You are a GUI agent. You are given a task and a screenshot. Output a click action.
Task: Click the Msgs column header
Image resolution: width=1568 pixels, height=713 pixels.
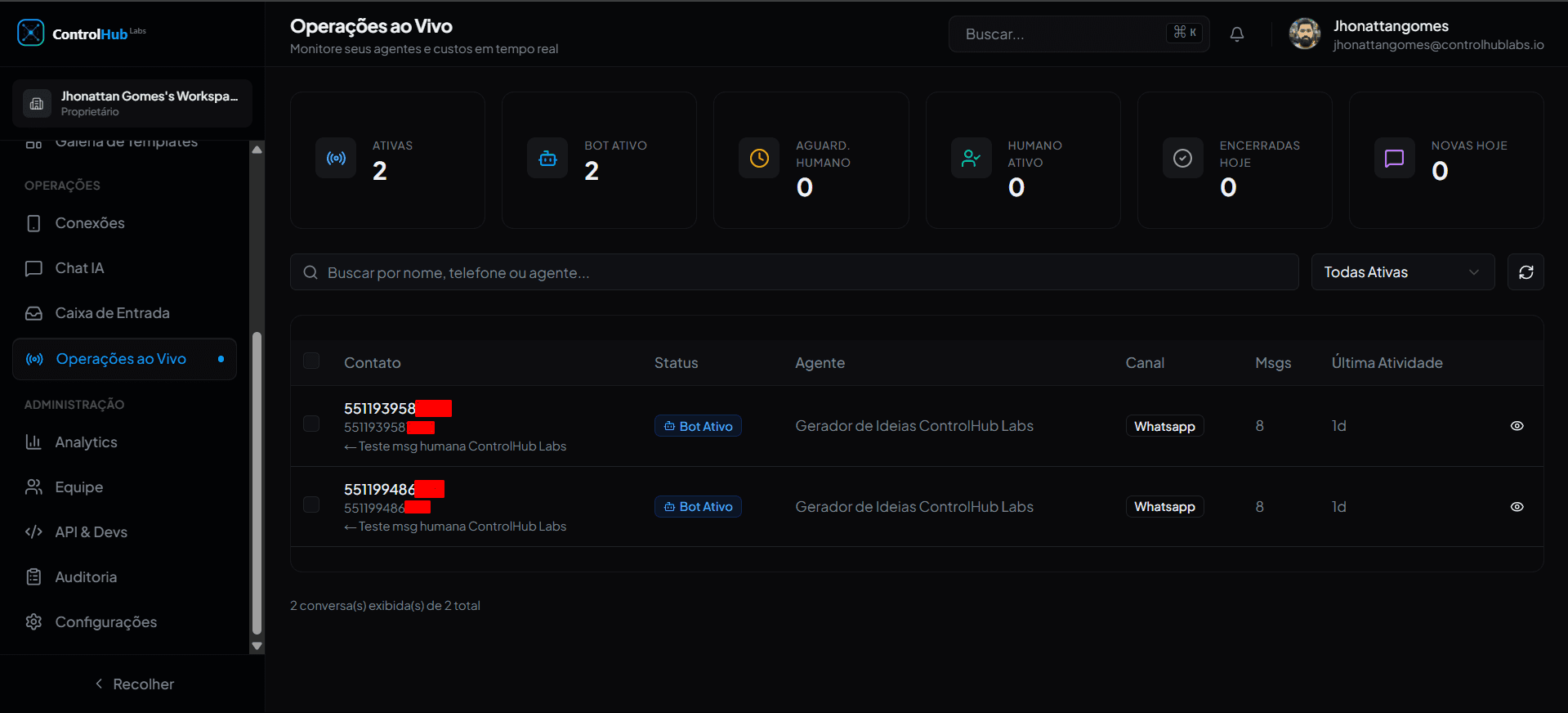1273,363
